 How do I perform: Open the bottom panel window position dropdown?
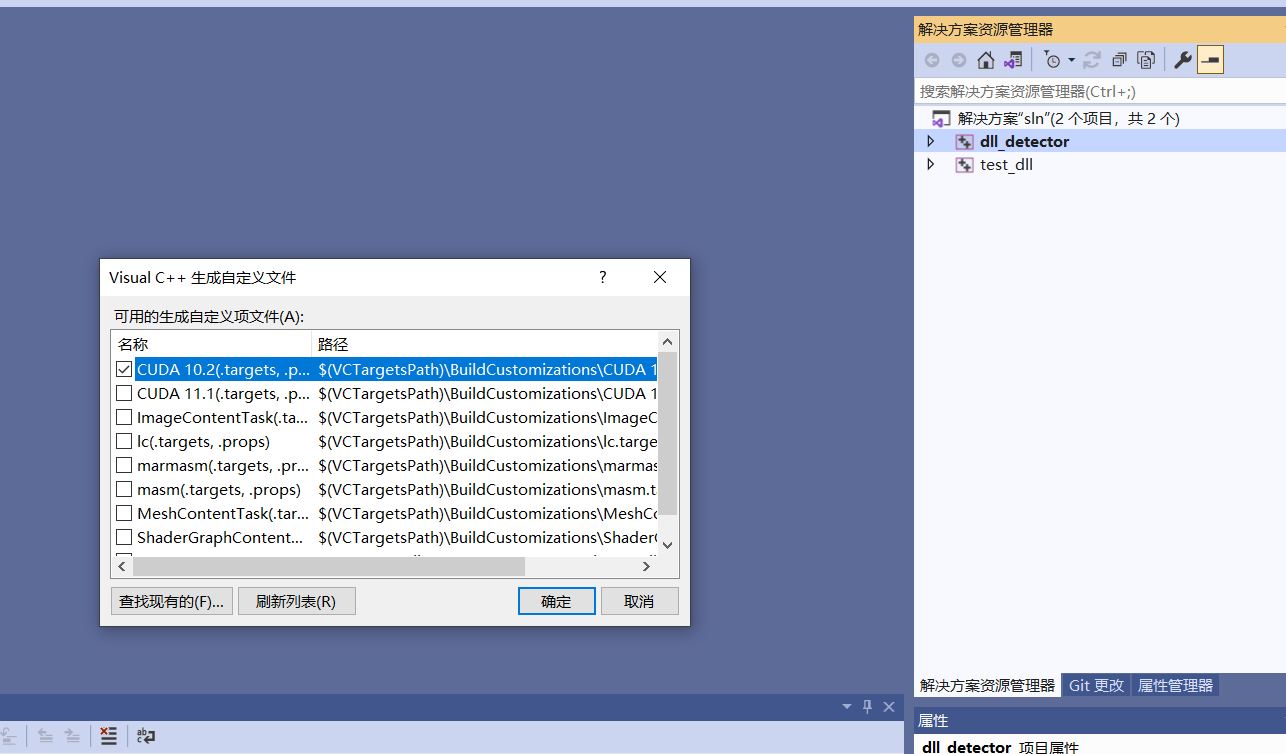click(847, 706)
